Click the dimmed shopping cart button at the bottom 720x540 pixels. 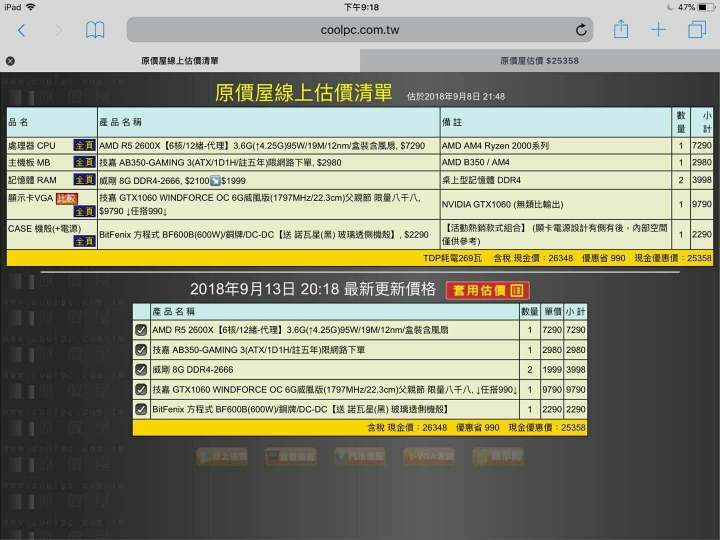click(291, 456)
